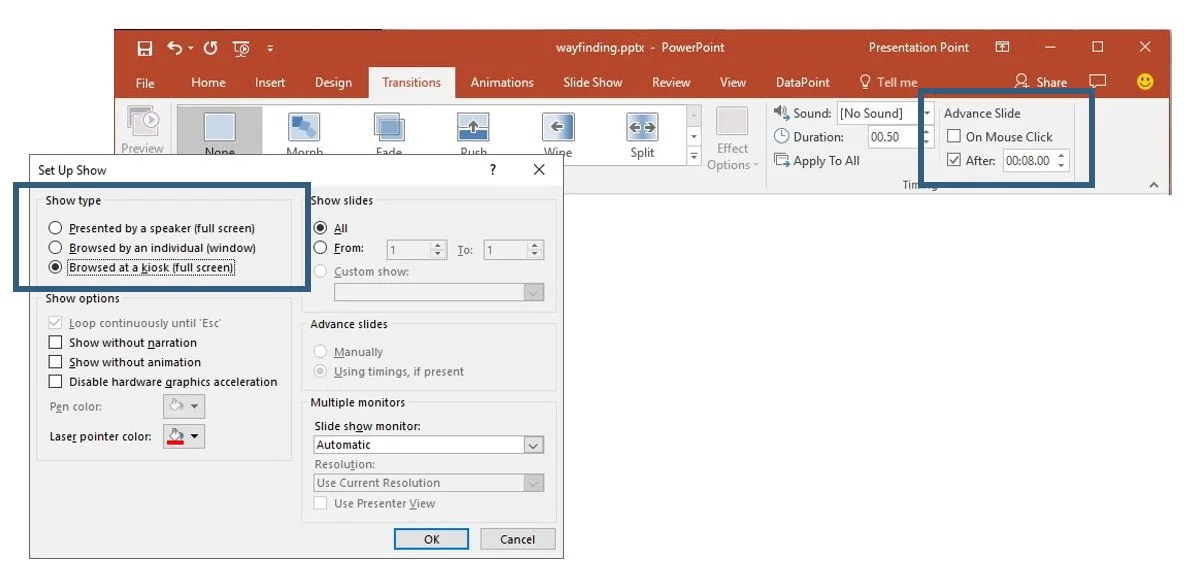Image resolution: width=1188 pixels, height=570 pixels.
Task: Open Ribbon Display Options icon
Action: pos(1002,47)
